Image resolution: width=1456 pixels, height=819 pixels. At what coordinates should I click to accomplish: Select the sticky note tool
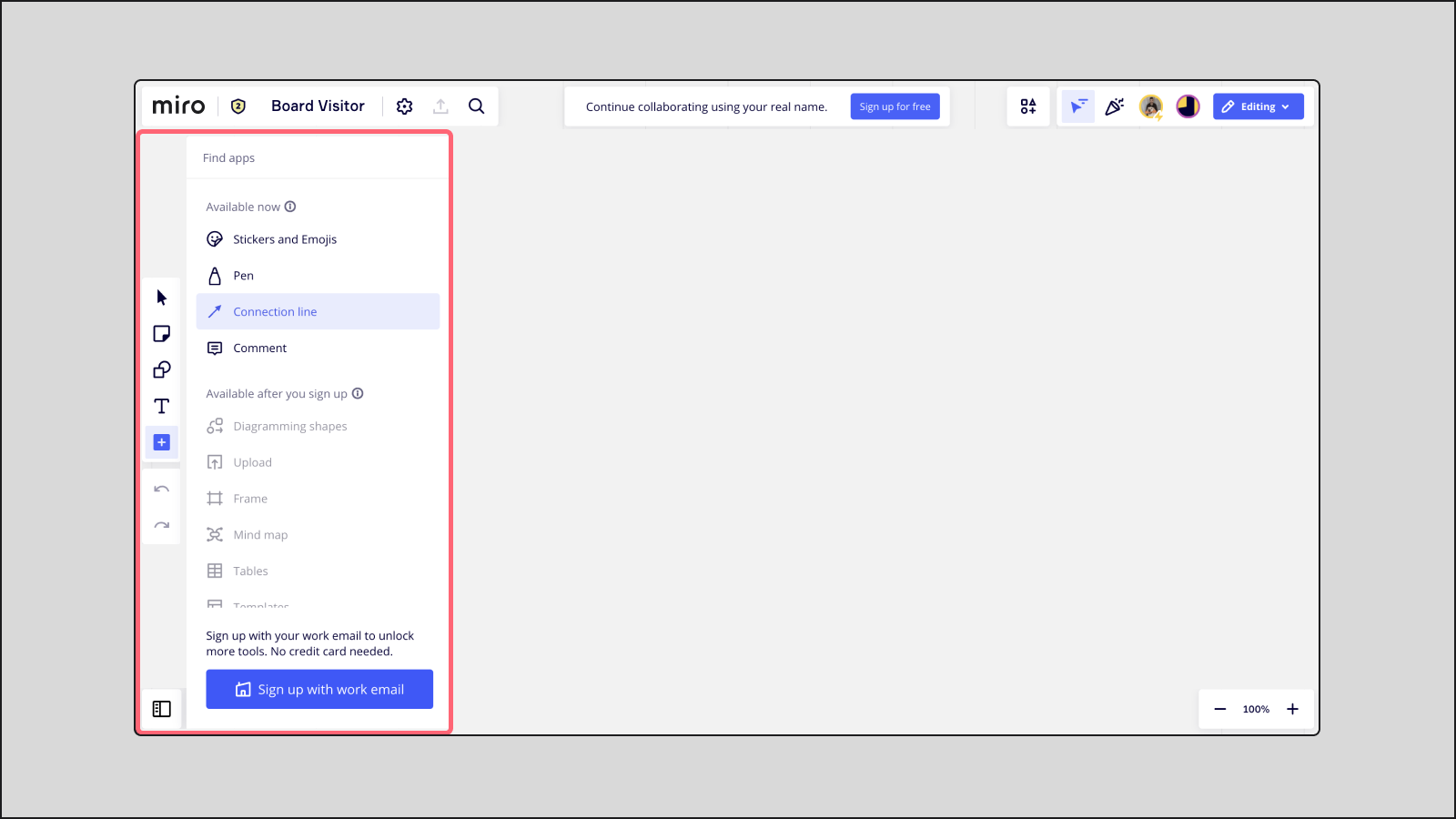pos(161,333)
